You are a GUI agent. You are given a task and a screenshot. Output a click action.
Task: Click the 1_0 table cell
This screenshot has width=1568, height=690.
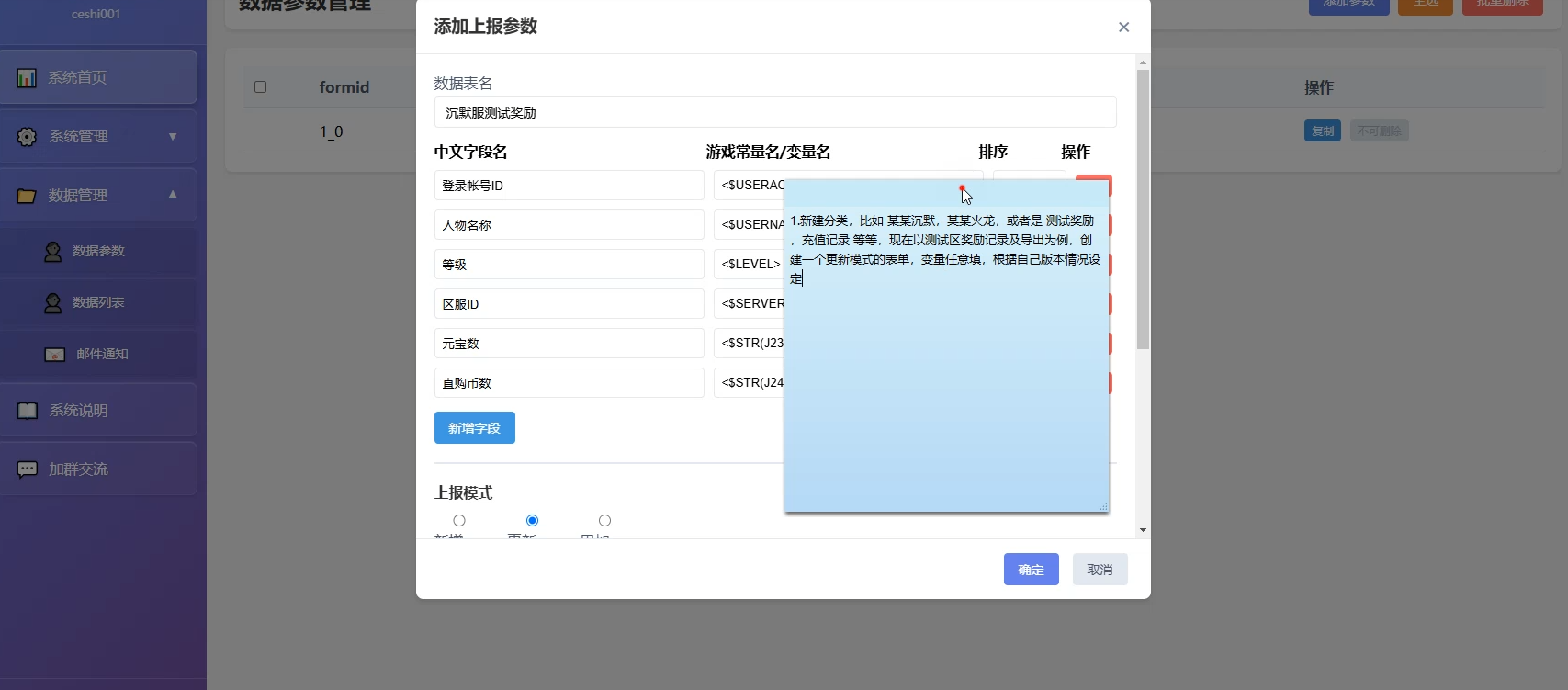332,132
